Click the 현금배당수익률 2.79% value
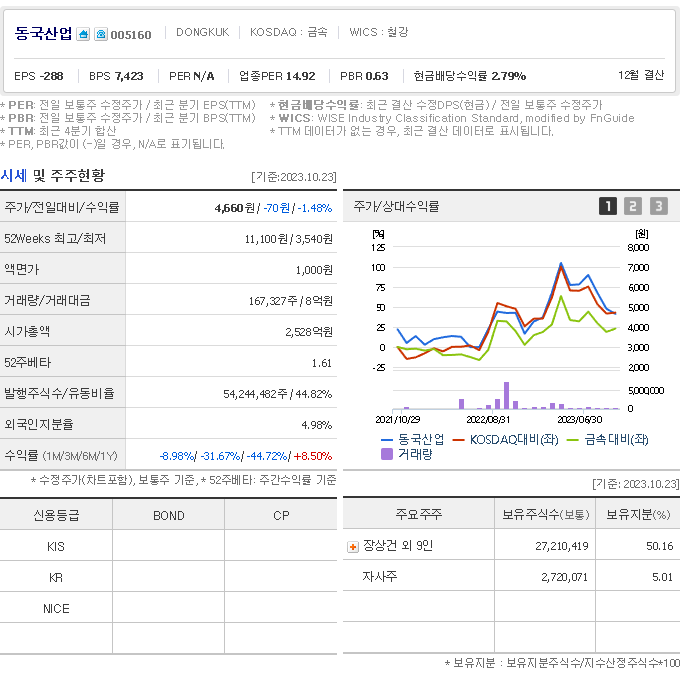The image size is (686, 673). coord(508,76)
